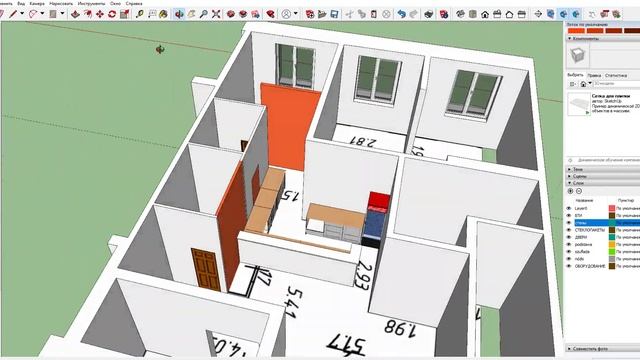Click the Add layer plus icon

click(571, 191)
